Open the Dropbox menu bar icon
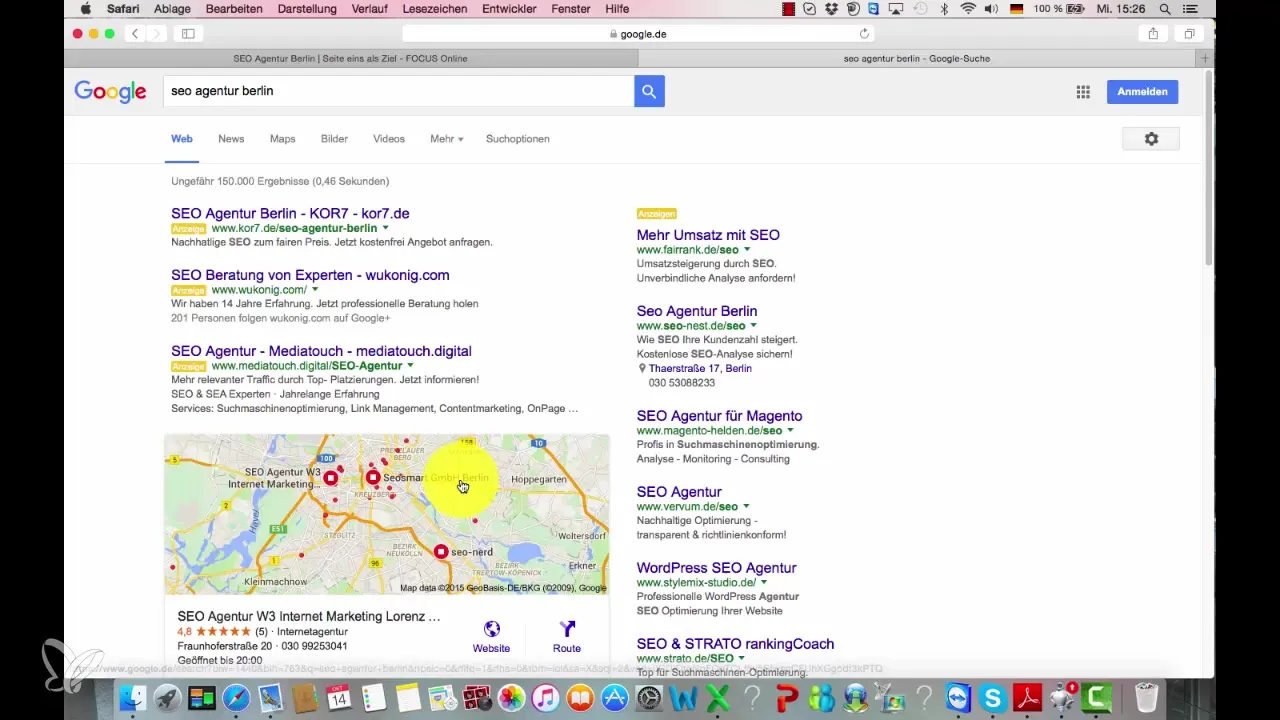The width and height of the screenshot is (1280, 720). (833, 9)
